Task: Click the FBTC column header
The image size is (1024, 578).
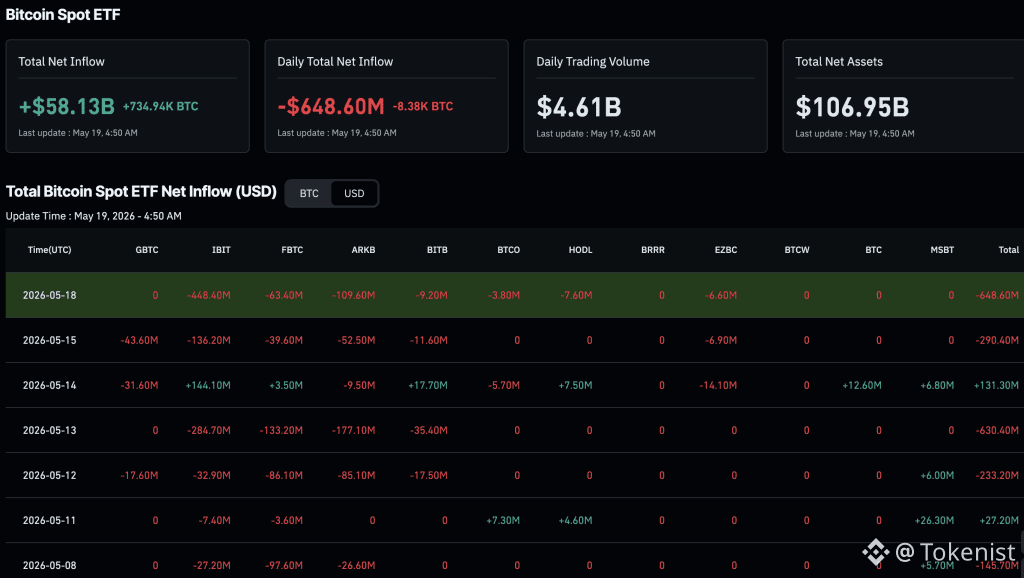Action: point(292,249)
